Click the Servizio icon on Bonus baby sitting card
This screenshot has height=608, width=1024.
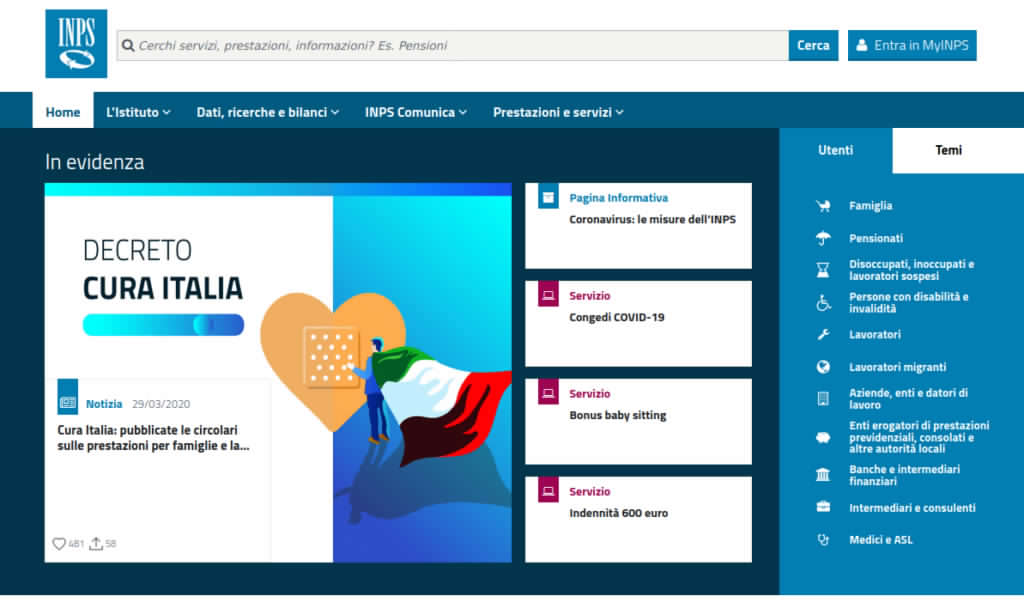coord(548,392)
